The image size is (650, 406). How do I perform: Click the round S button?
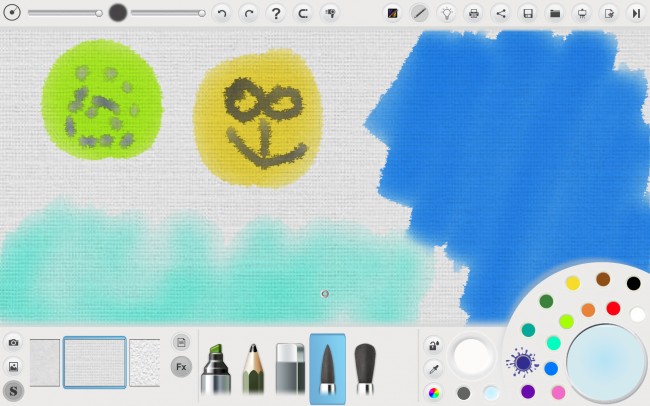coord(14,391)
